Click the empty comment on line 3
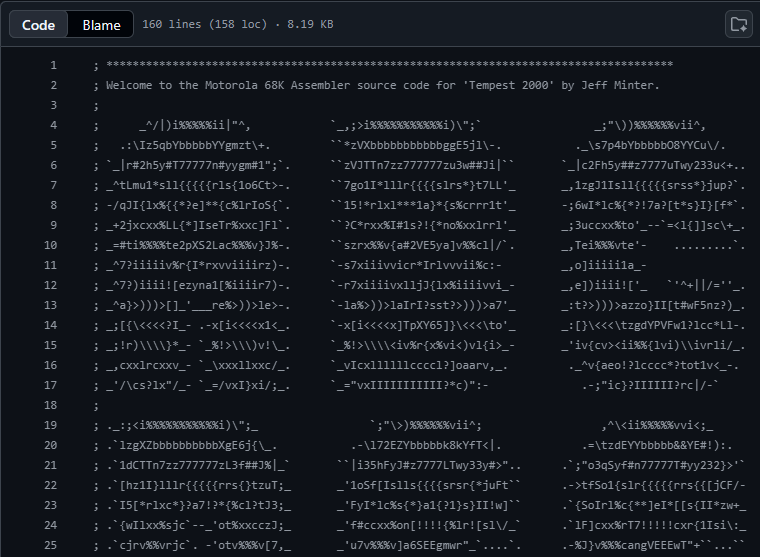Image resolution: width=760 pixels, height=557 pixels. pos(96,105)
